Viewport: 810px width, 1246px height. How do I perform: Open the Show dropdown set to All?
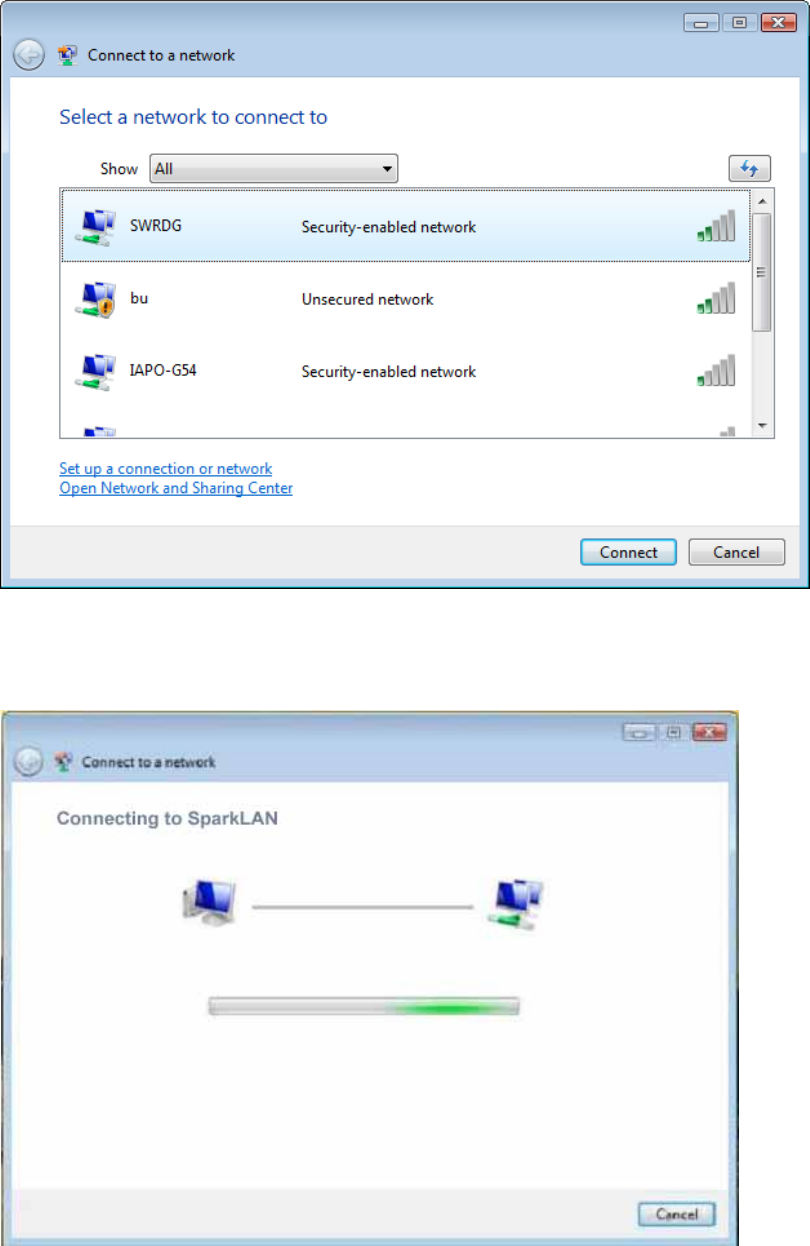(x=274, y=169)
